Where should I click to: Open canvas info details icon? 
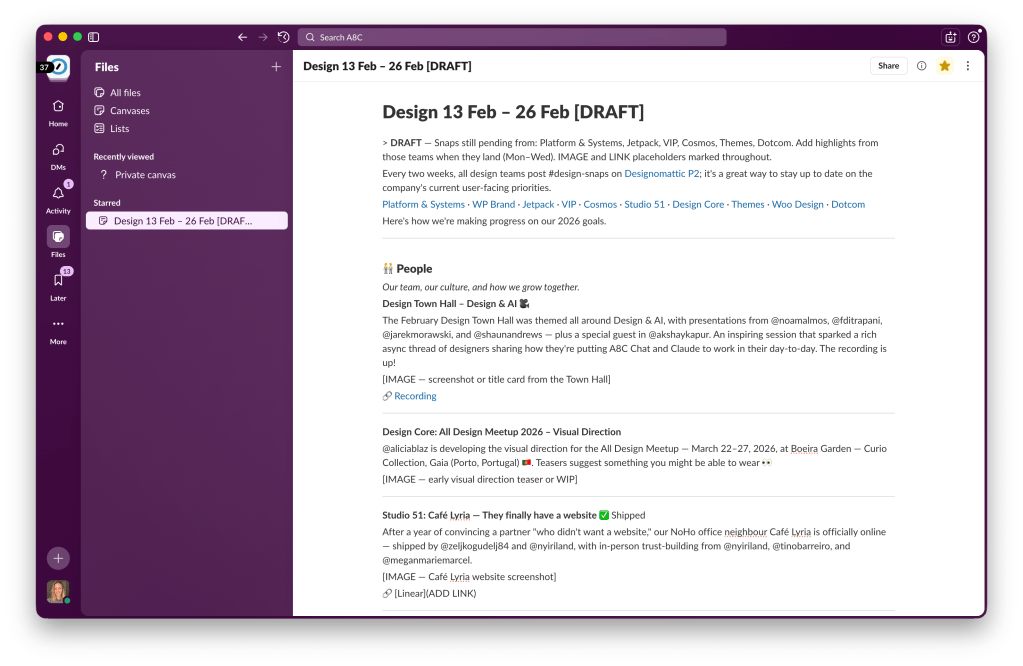coord(921,66)
